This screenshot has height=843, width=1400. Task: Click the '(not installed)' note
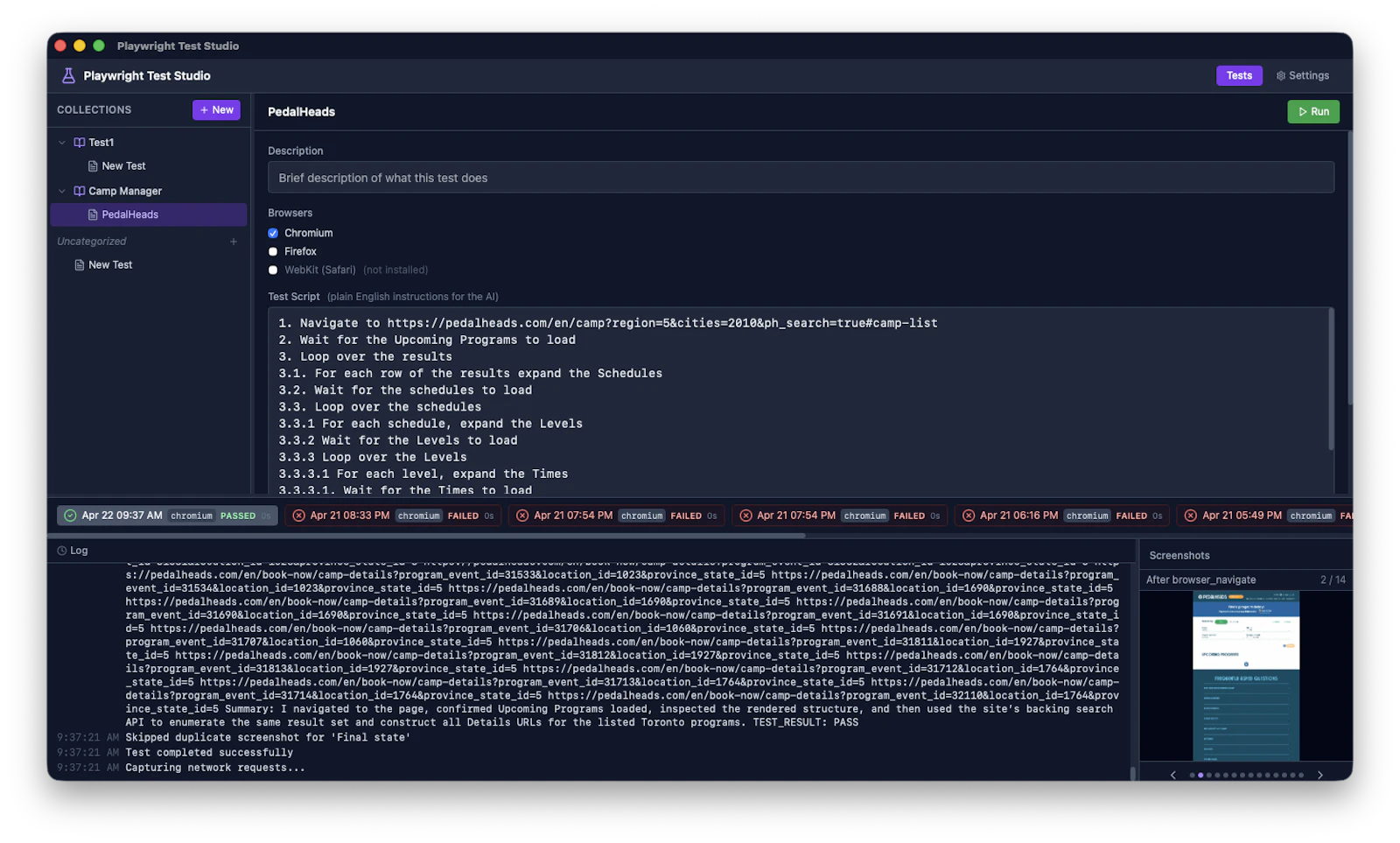click(395, 270)
